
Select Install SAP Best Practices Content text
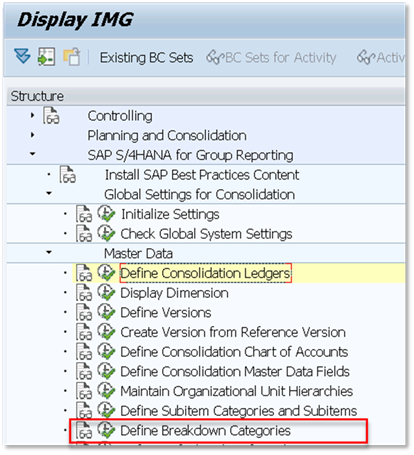coord(202,175)
